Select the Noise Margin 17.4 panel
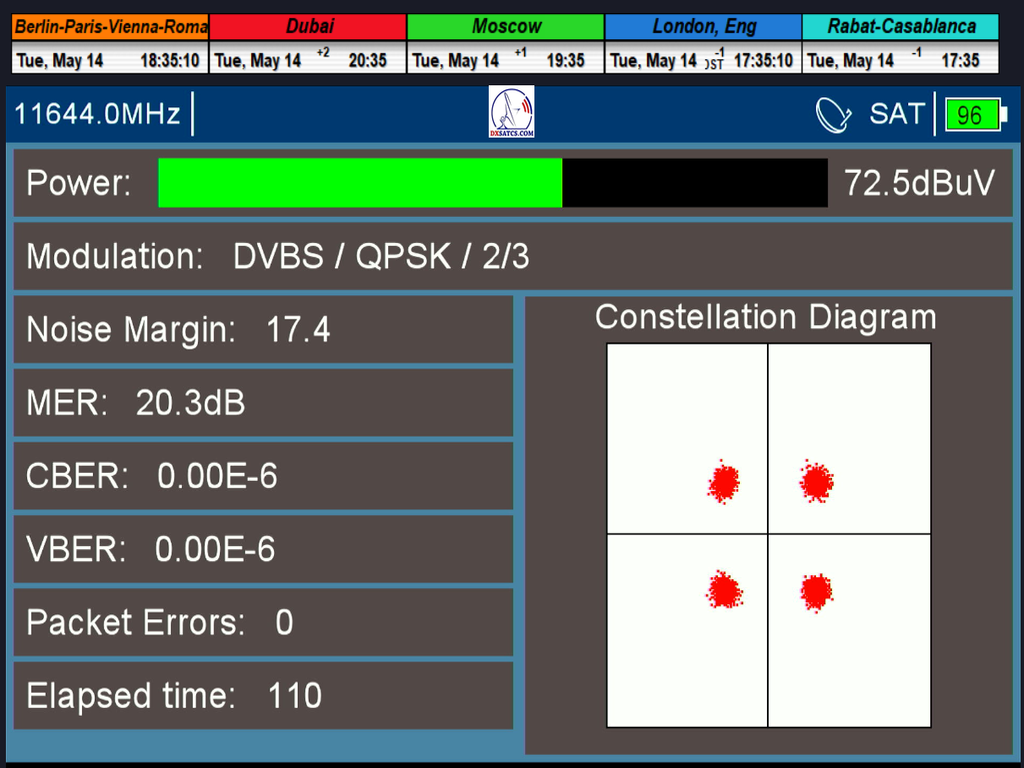Viewport: 1024px width, 768px height. pos(263,330)
